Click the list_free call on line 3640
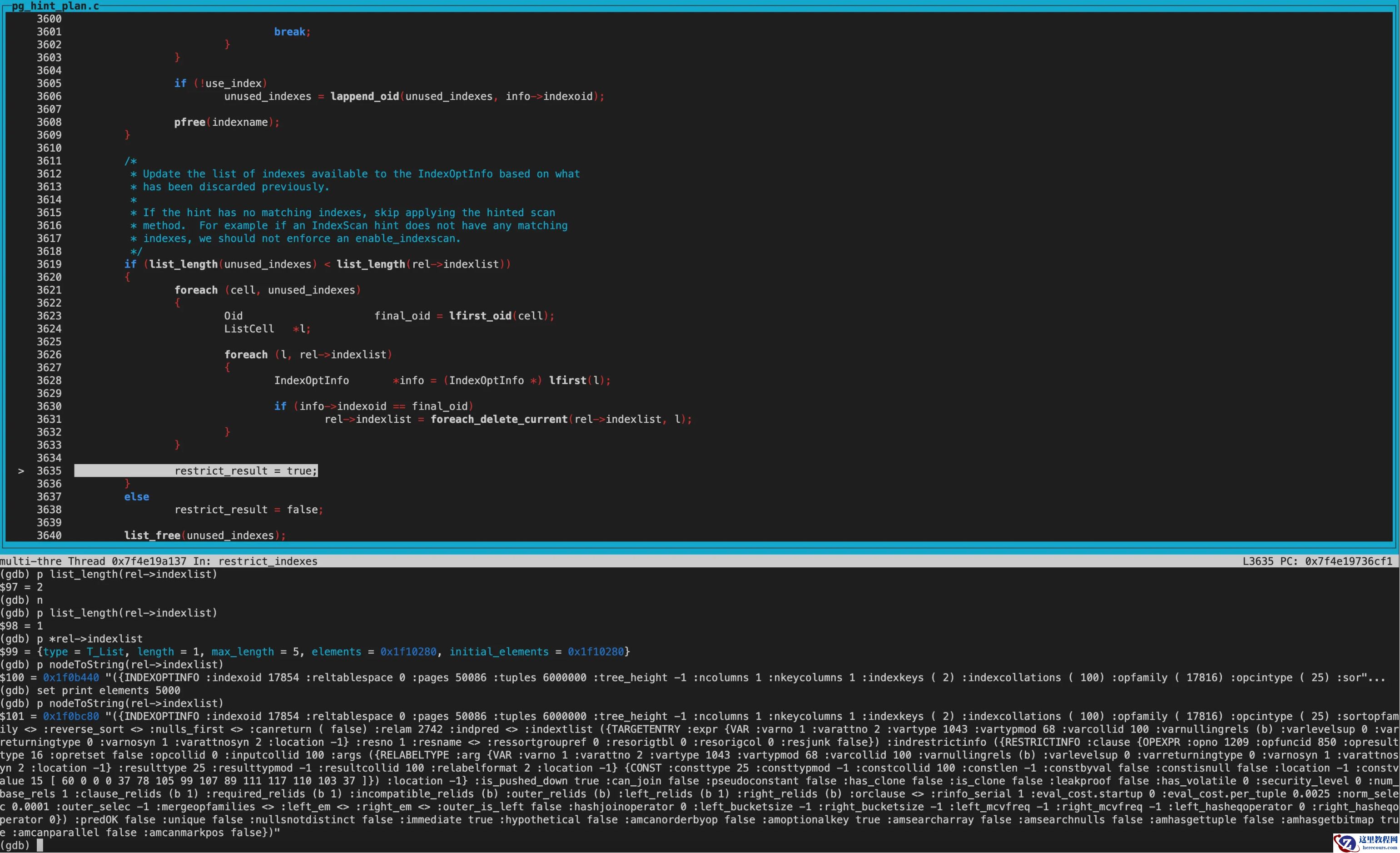This screenshot has width=1400, height=853. [152, 536]
